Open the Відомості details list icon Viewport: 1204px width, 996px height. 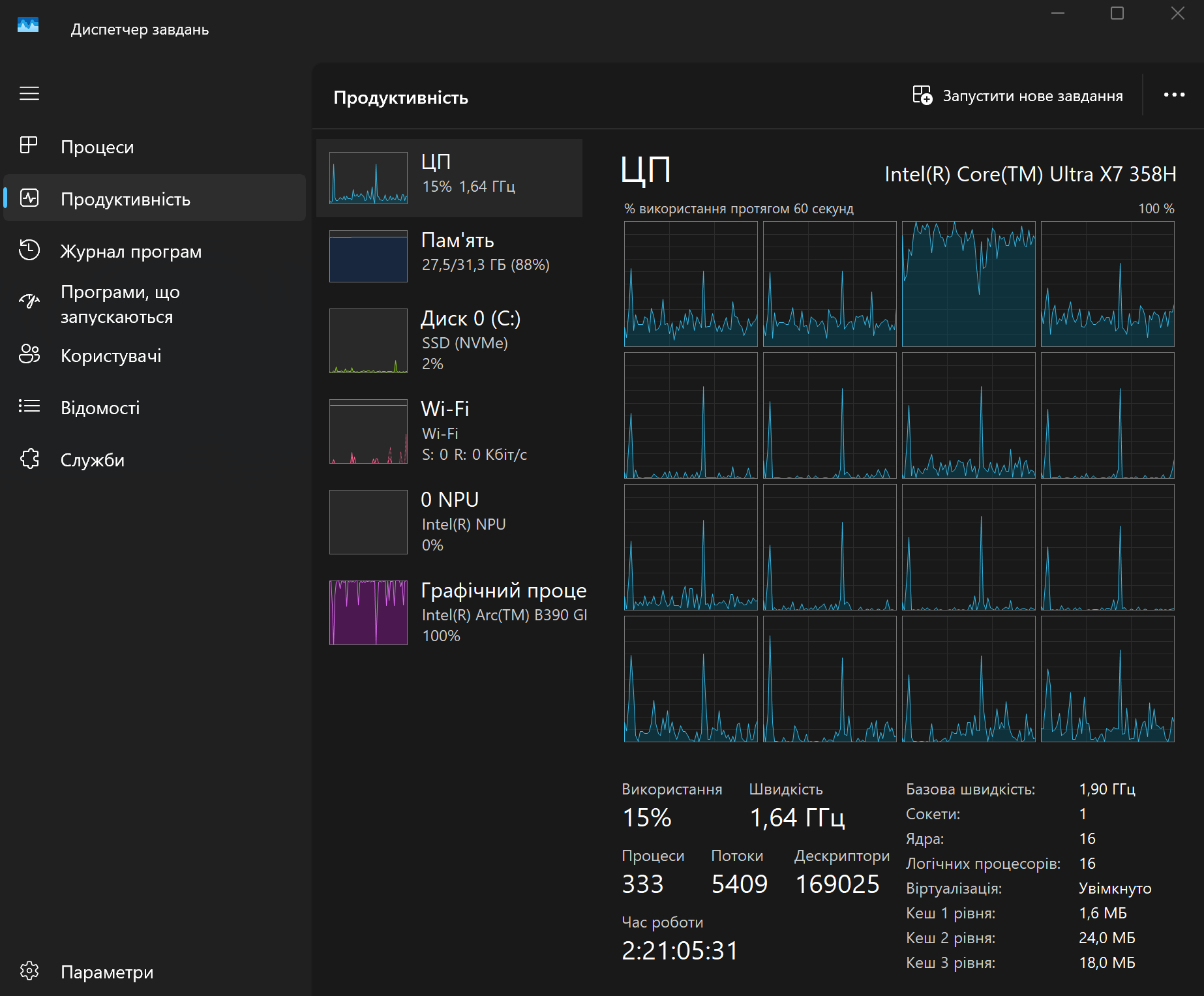[x=29, y=406]
